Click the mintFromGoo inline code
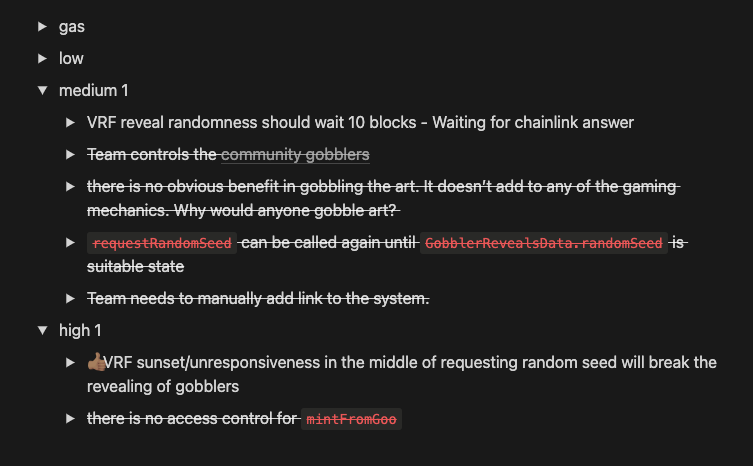The image size is (753, 466). [x=352, y=419]
